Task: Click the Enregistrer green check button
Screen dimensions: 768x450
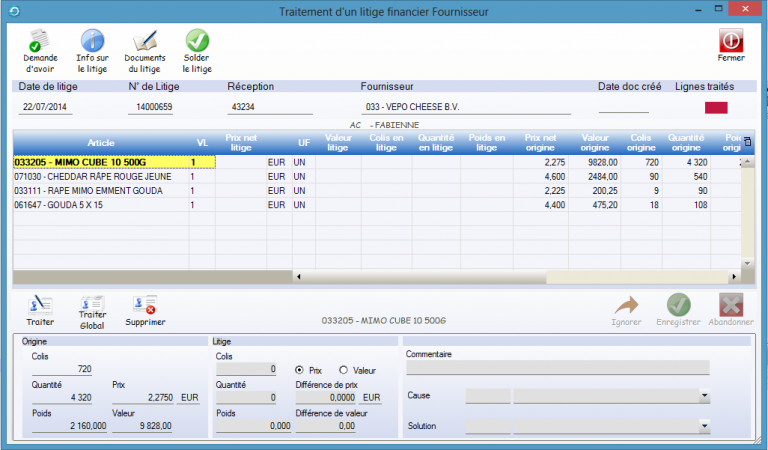Action: click(679, 305)
